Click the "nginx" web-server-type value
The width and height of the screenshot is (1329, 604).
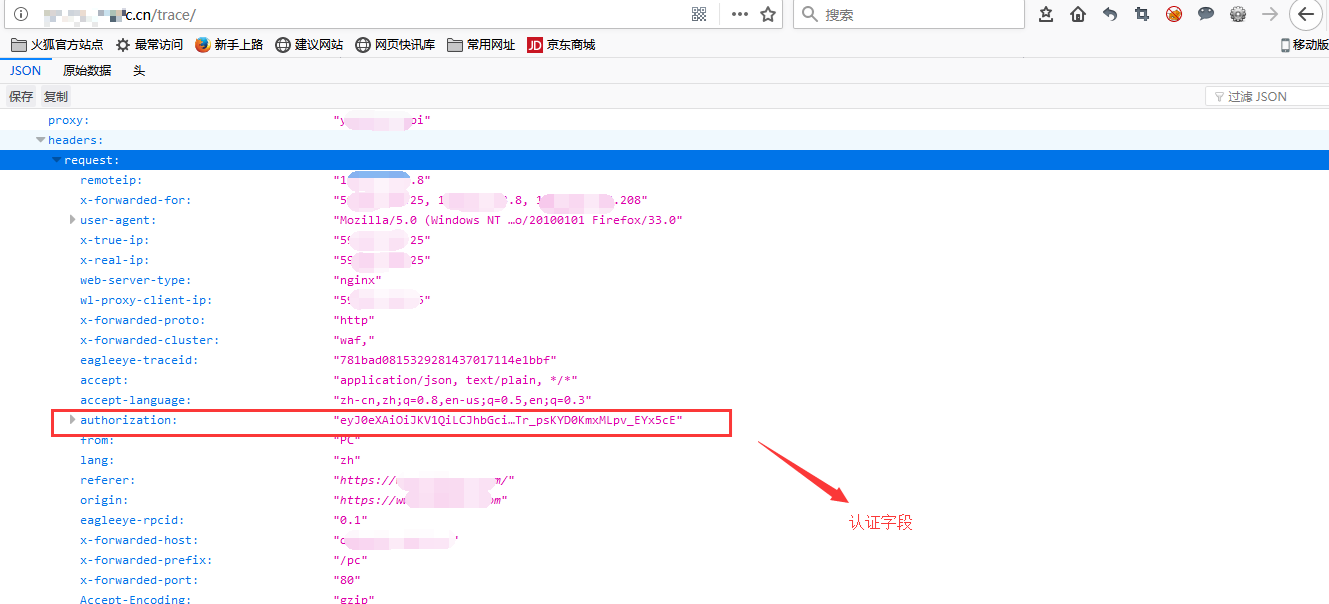[357, 280]
